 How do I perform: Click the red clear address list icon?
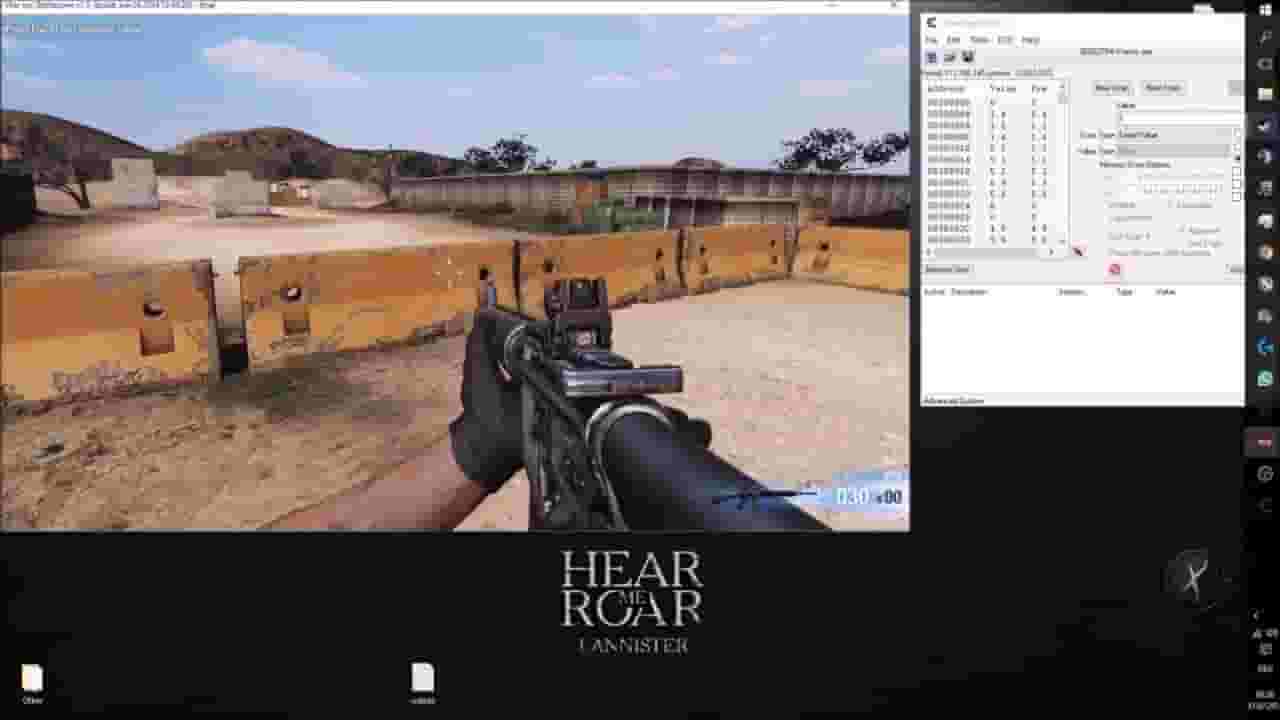pyautogui.click(x=1115, y=270)
